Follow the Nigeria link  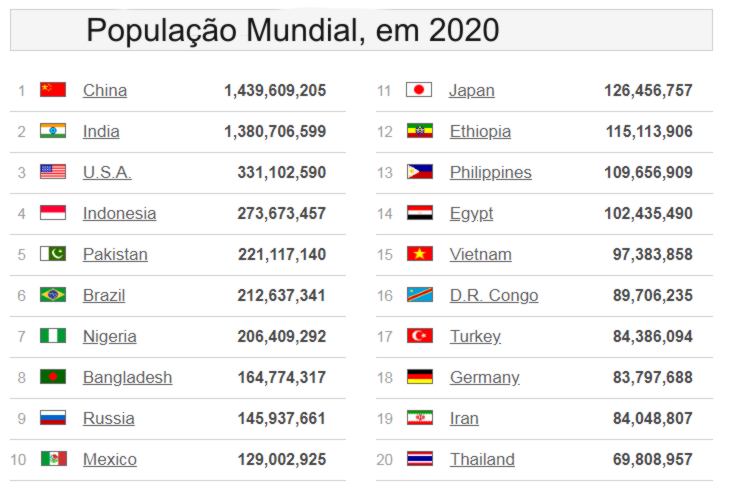click(x=109, y=336)
